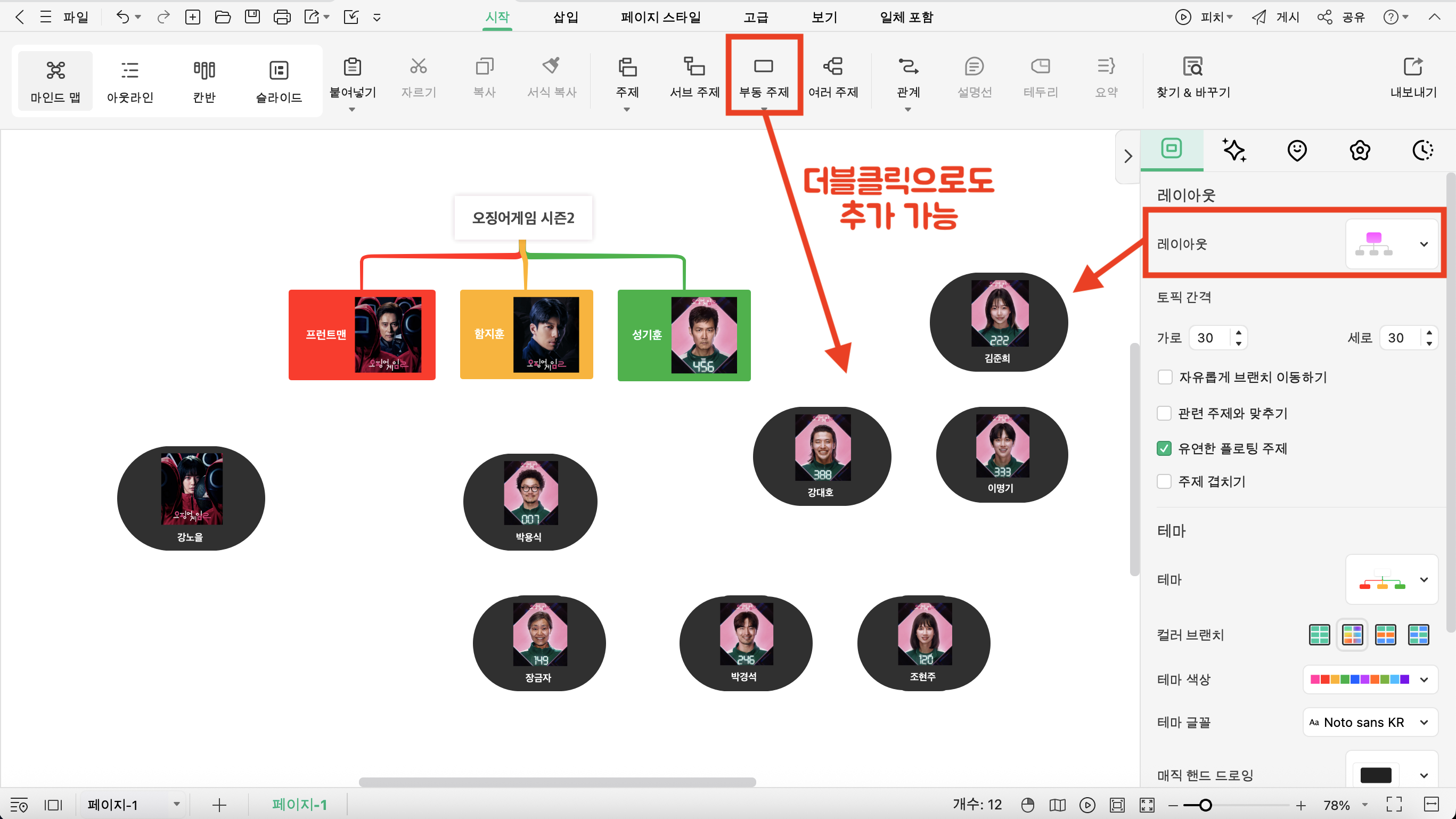Add a new page with plus button
The image size is (1456, 819).
coord(219,804)
